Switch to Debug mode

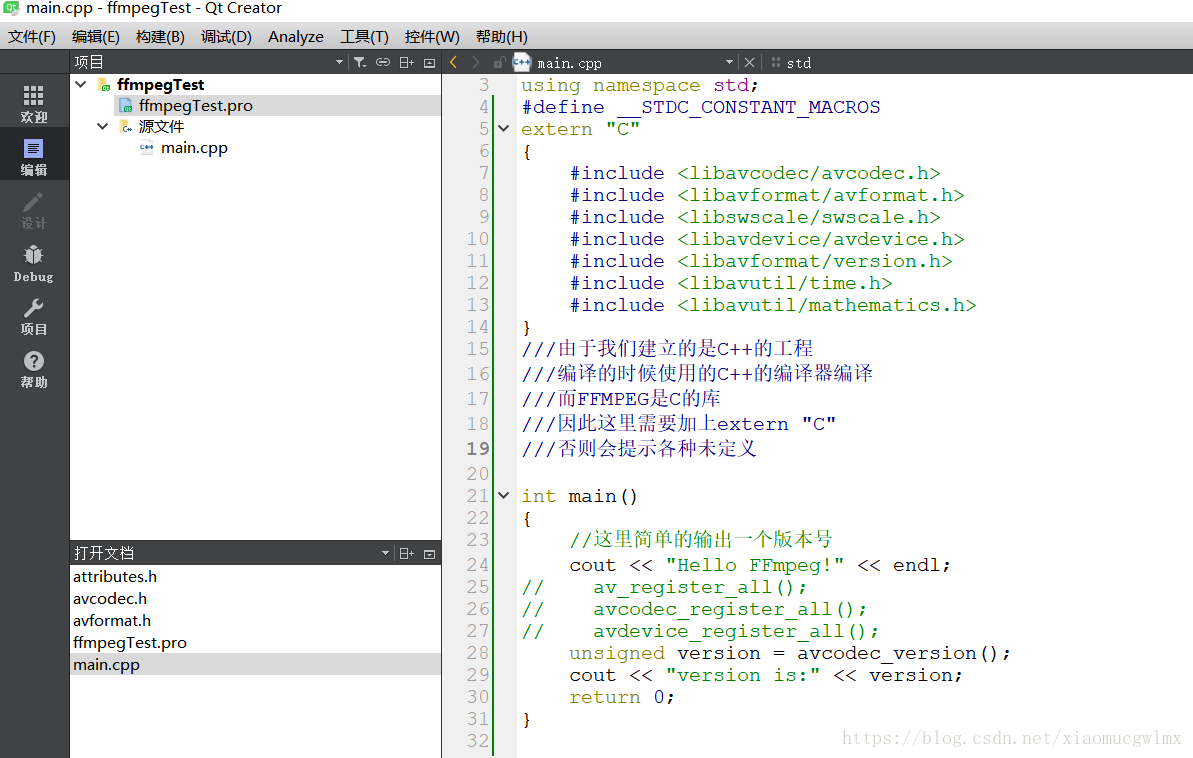point(33,263)
